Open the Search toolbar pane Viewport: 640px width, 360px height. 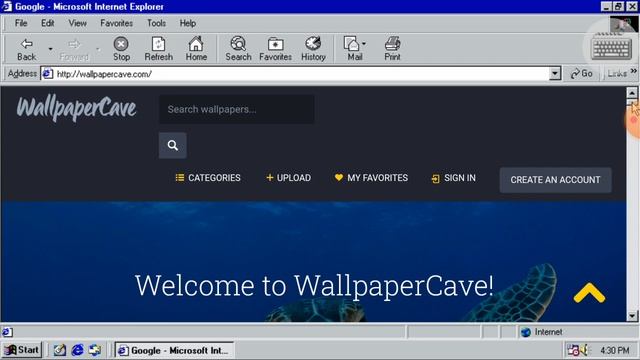[238, 49]
